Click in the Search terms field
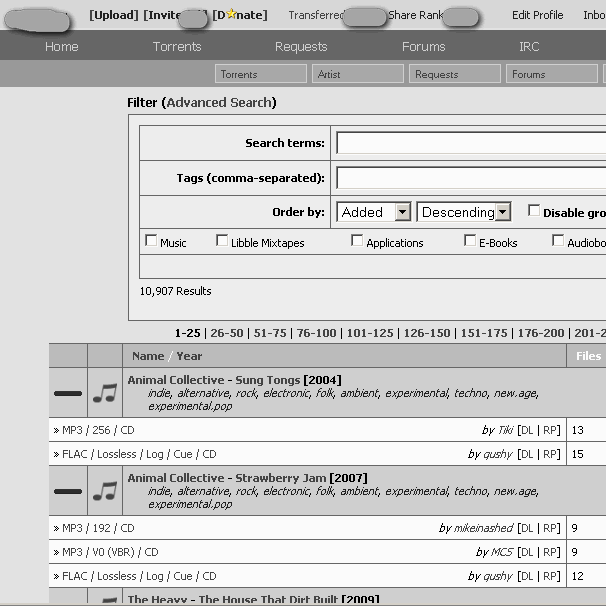The image size is (606, 606). [x=471, y=143]
